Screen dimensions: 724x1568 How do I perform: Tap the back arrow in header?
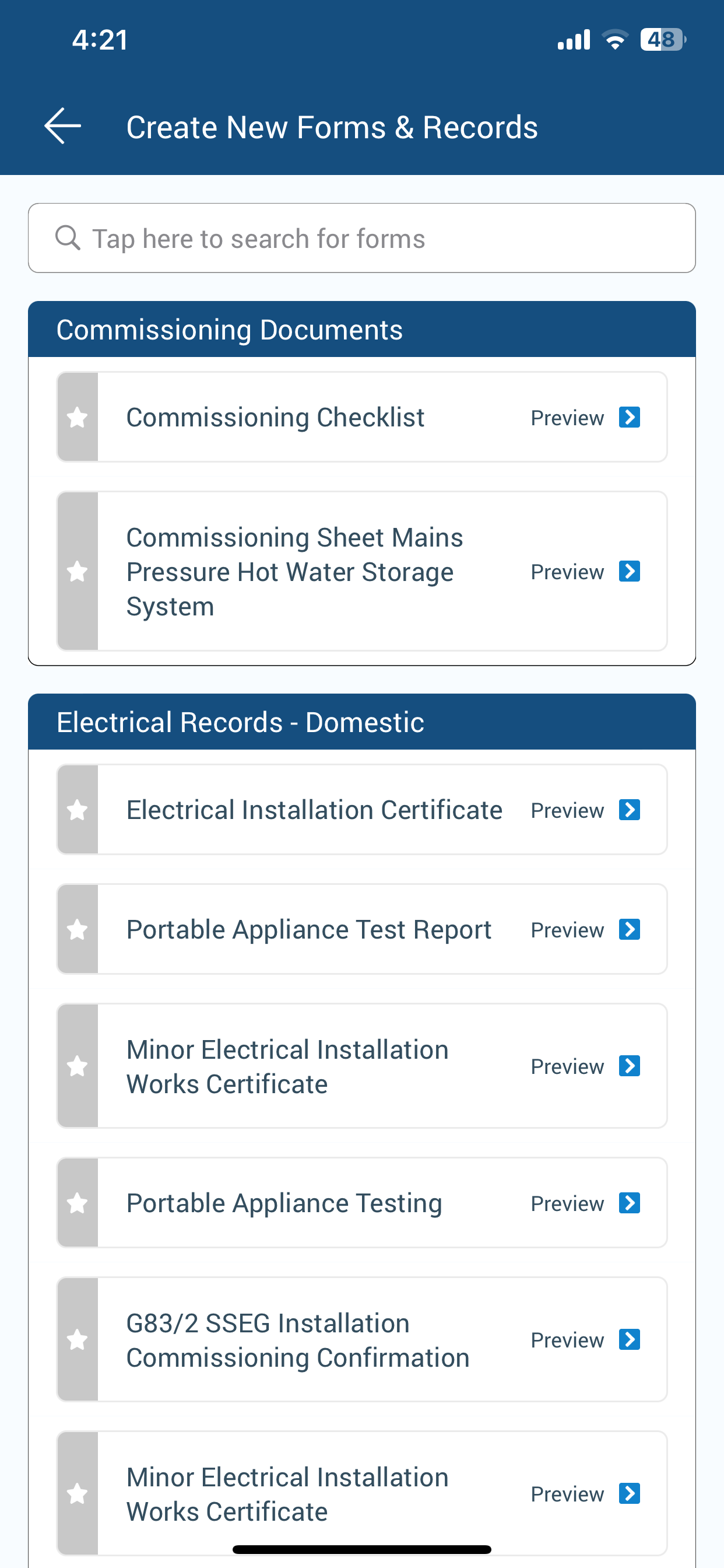click(x=63, y=127)
